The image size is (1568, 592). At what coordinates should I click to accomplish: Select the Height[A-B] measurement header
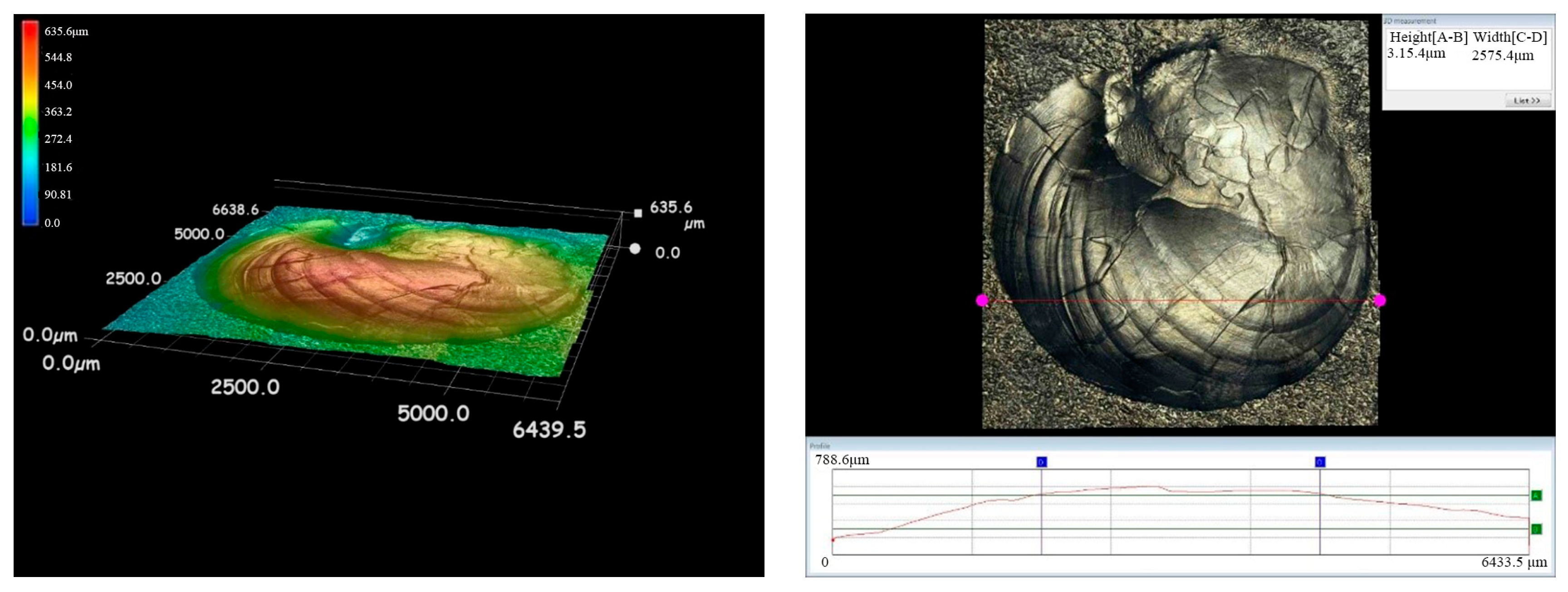point(1428,37)
